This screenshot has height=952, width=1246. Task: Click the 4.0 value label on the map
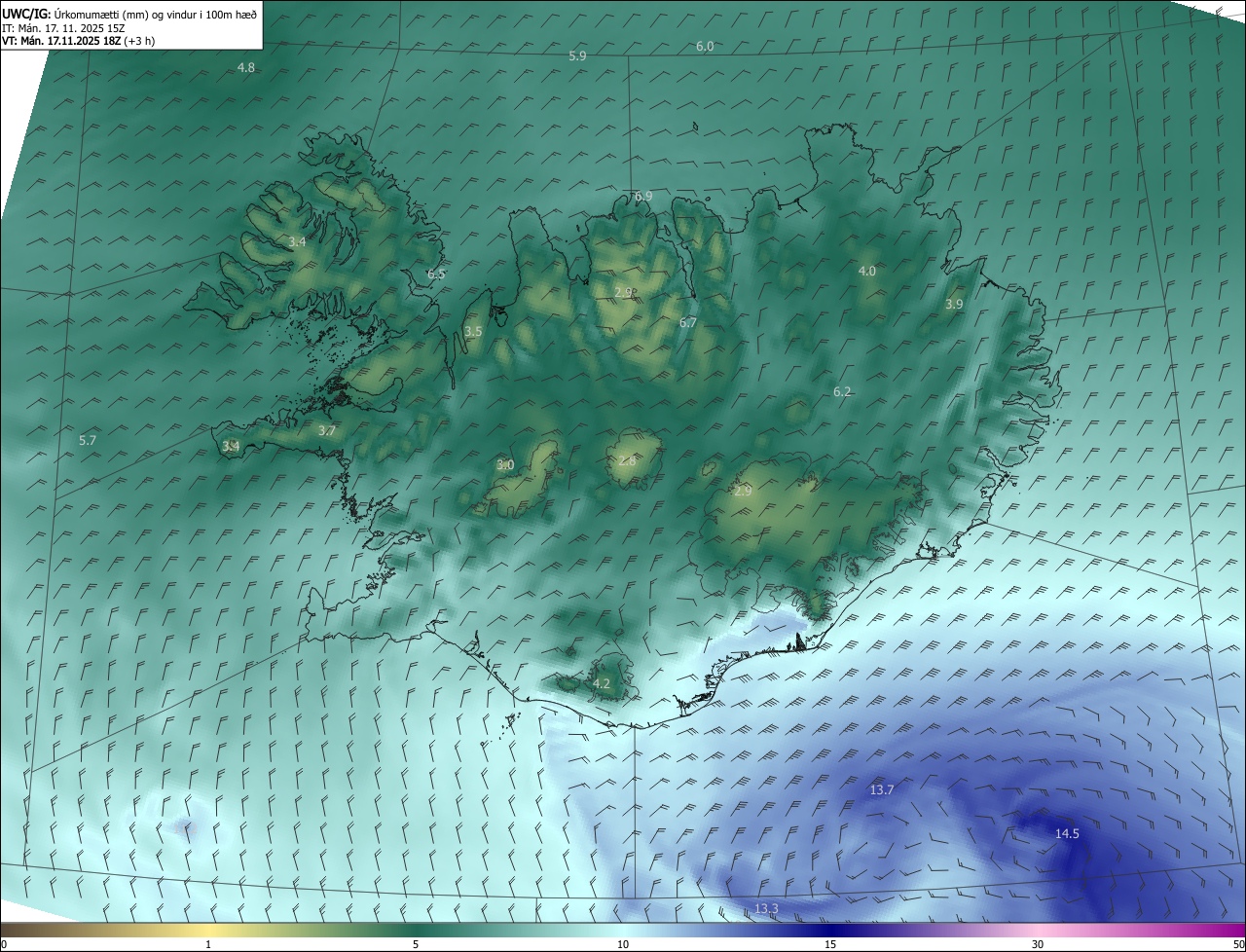[867, 271]
